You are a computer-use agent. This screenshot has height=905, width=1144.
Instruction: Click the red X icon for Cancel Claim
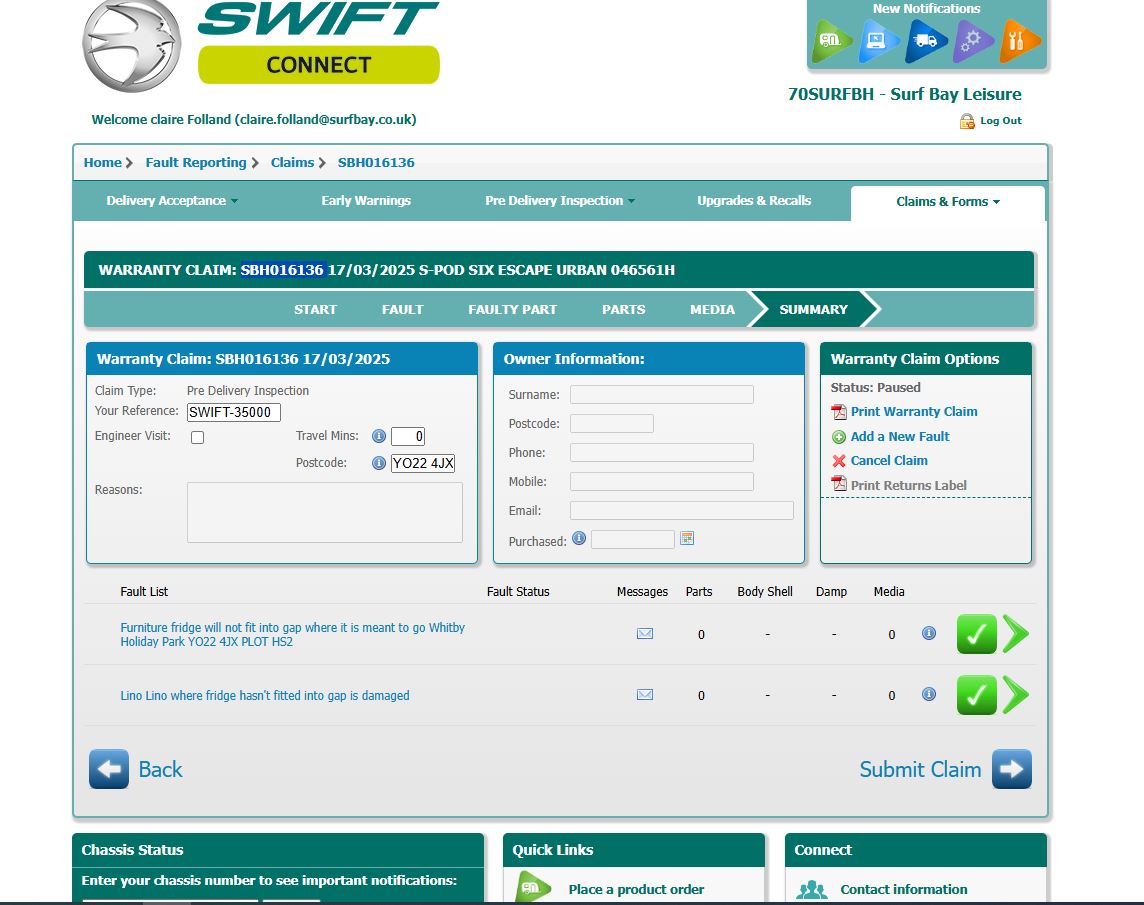click(839, 461)
